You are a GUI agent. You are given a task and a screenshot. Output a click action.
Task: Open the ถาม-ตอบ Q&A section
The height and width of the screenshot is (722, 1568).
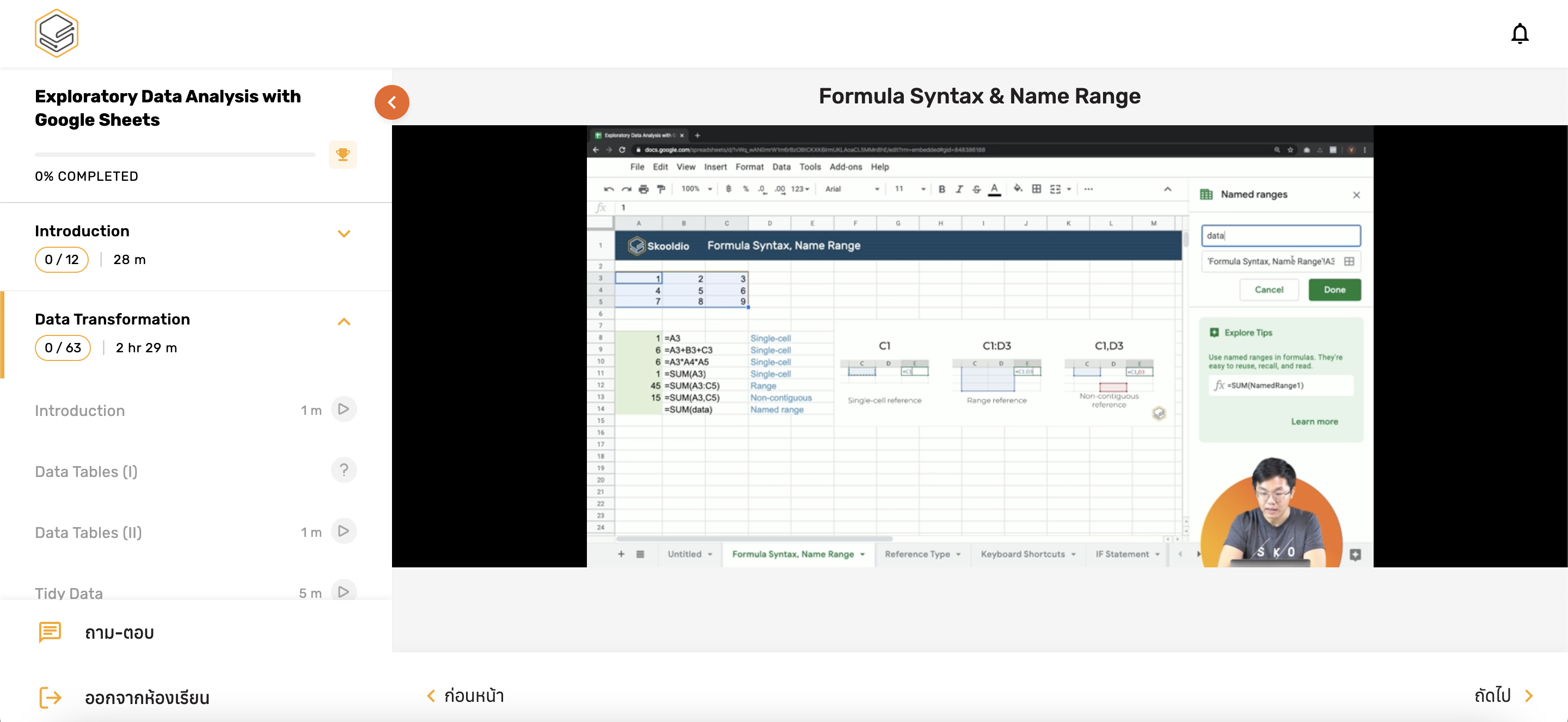[119, 633]
